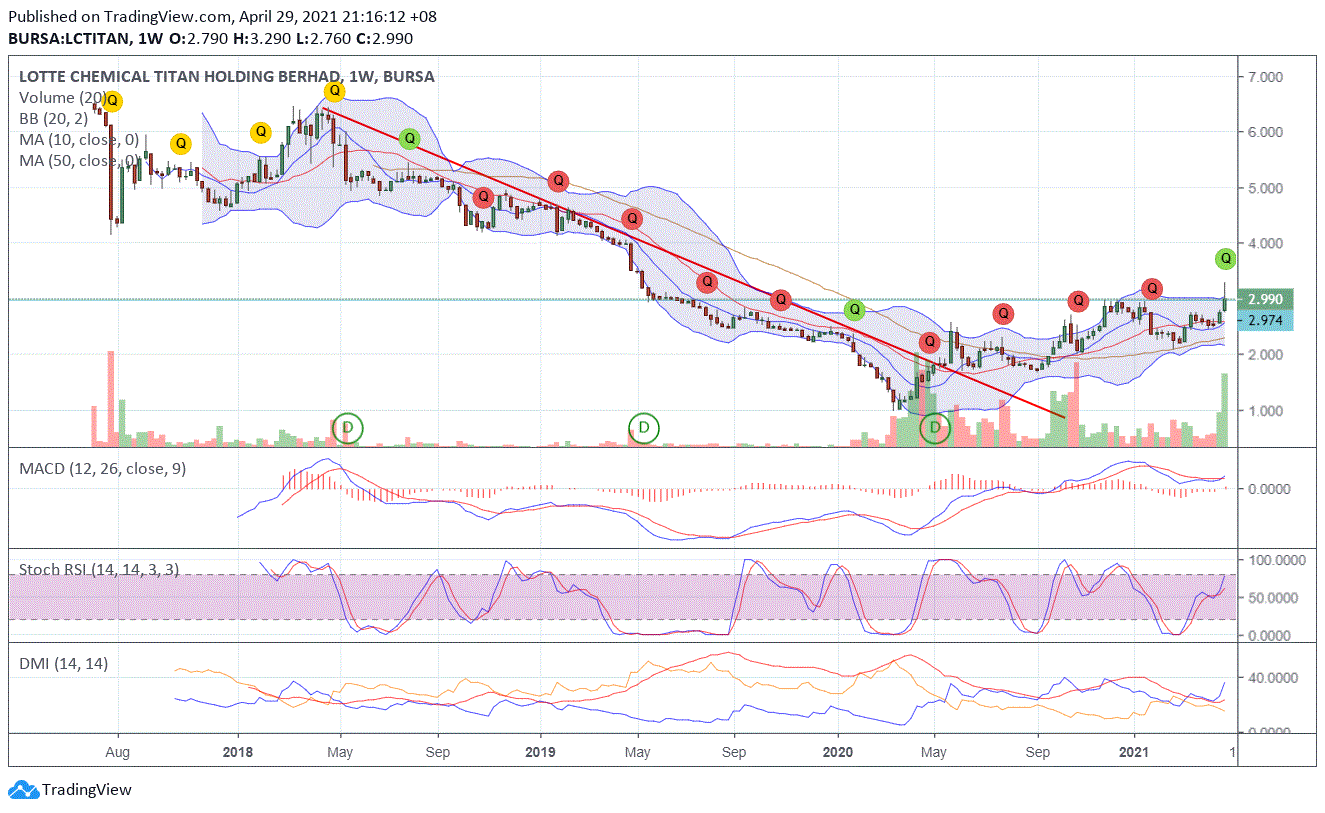Click the dividend D marker at May 2018
Viewport: 1325px width, 813px height.
(x=348, y=428)
